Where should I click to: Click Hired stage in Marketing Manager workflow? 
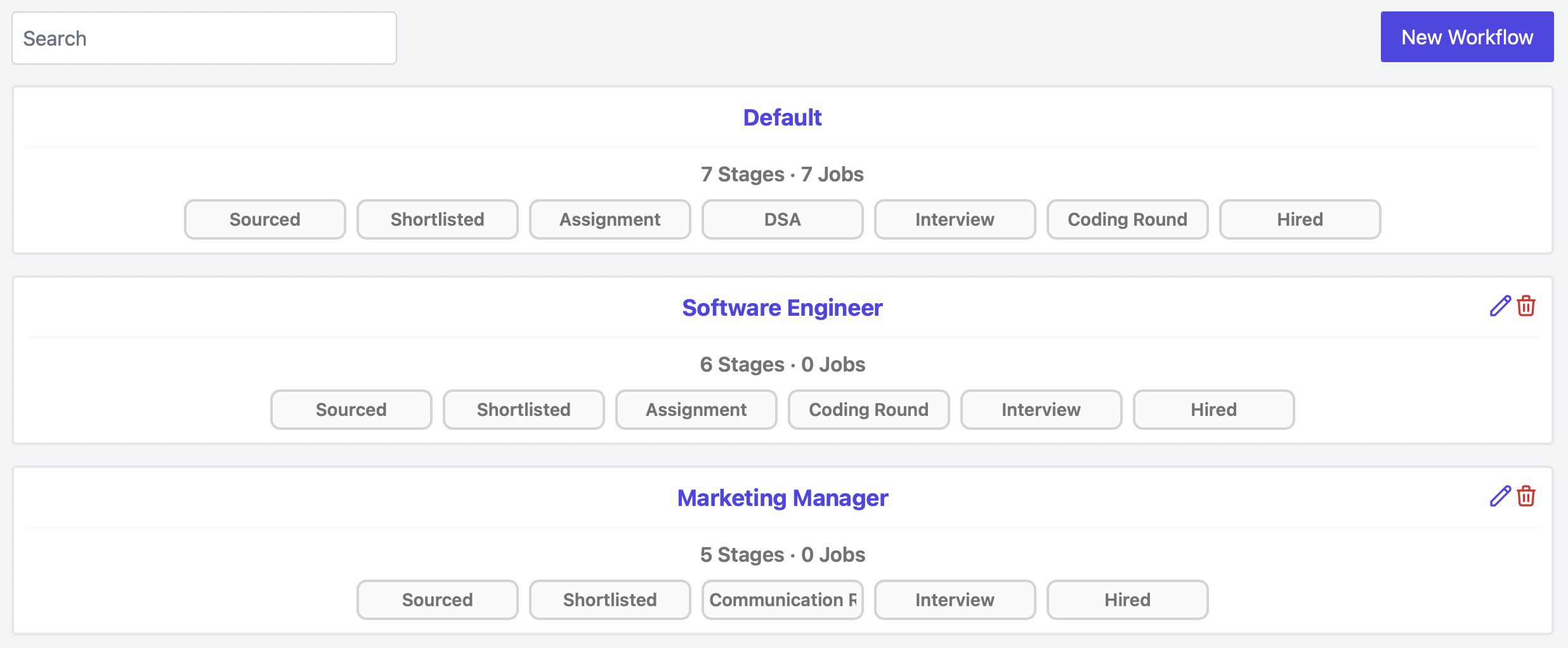[x=1127, y=600]
